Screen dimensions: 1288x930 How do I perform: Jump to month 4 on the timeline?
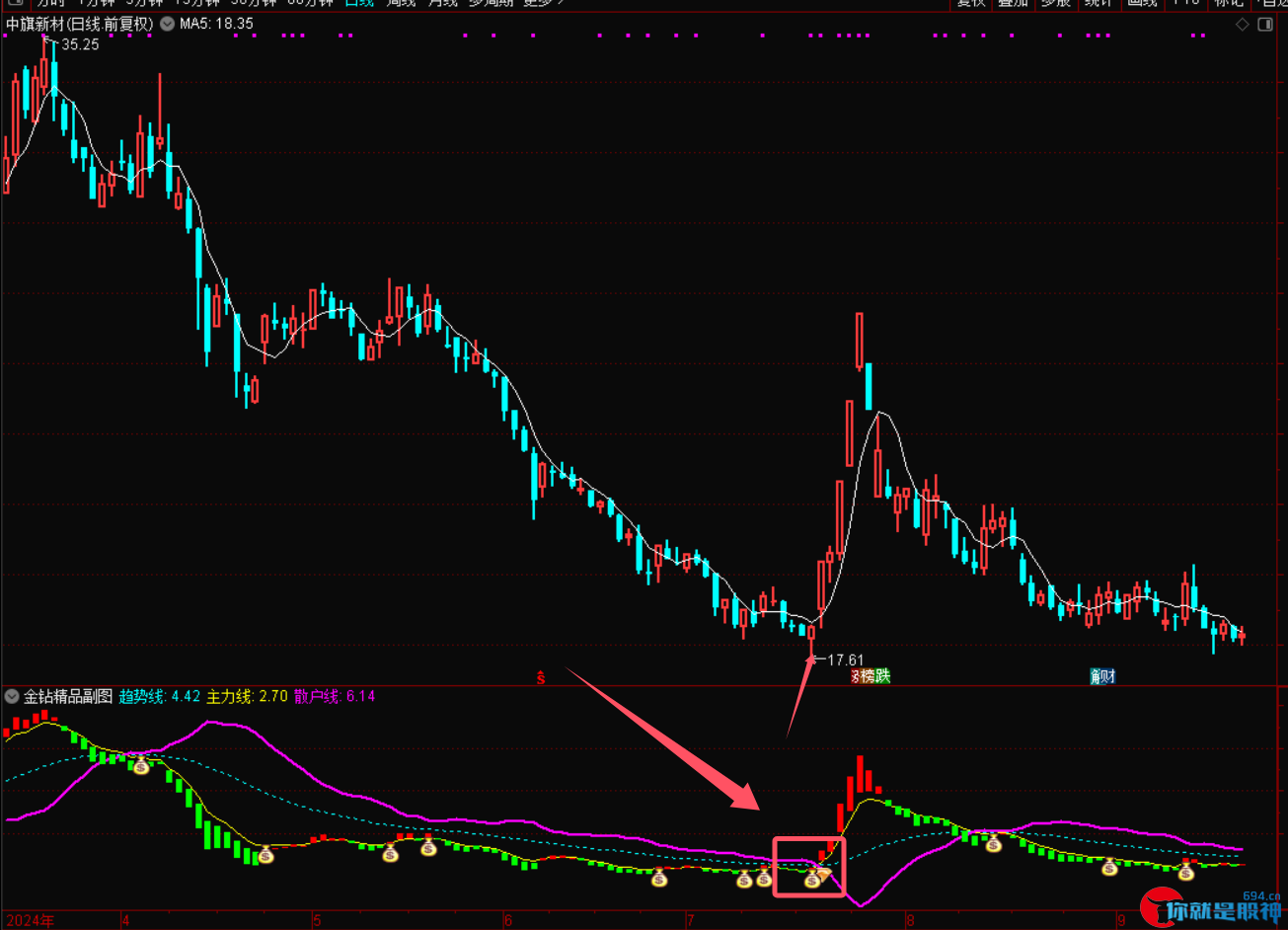(x=125, y=920)
